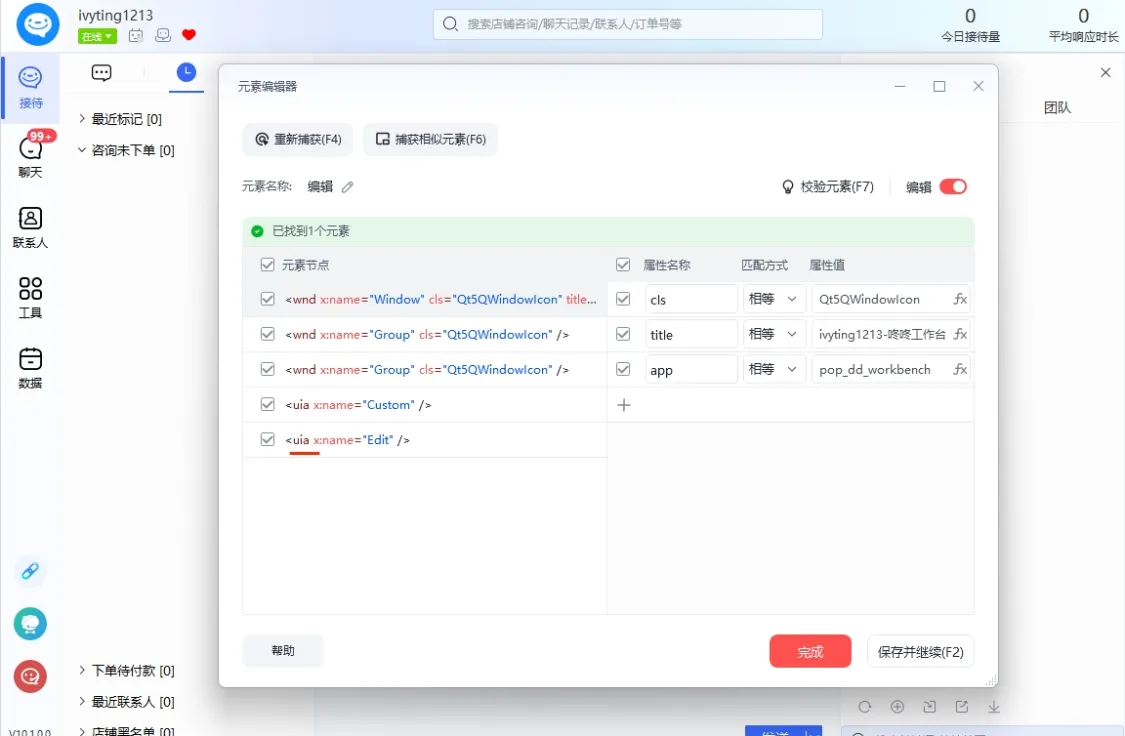Open the 工具 tools sidebar icon
This screenshot has height=736, width=1125.
click(30, 297)
